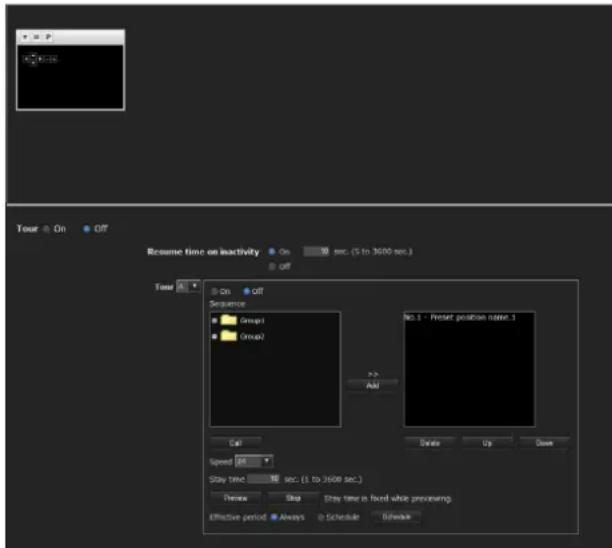The width and height of the screenshot is (612, 548).
Task: Click the Stop button
Action: [293, 498]
